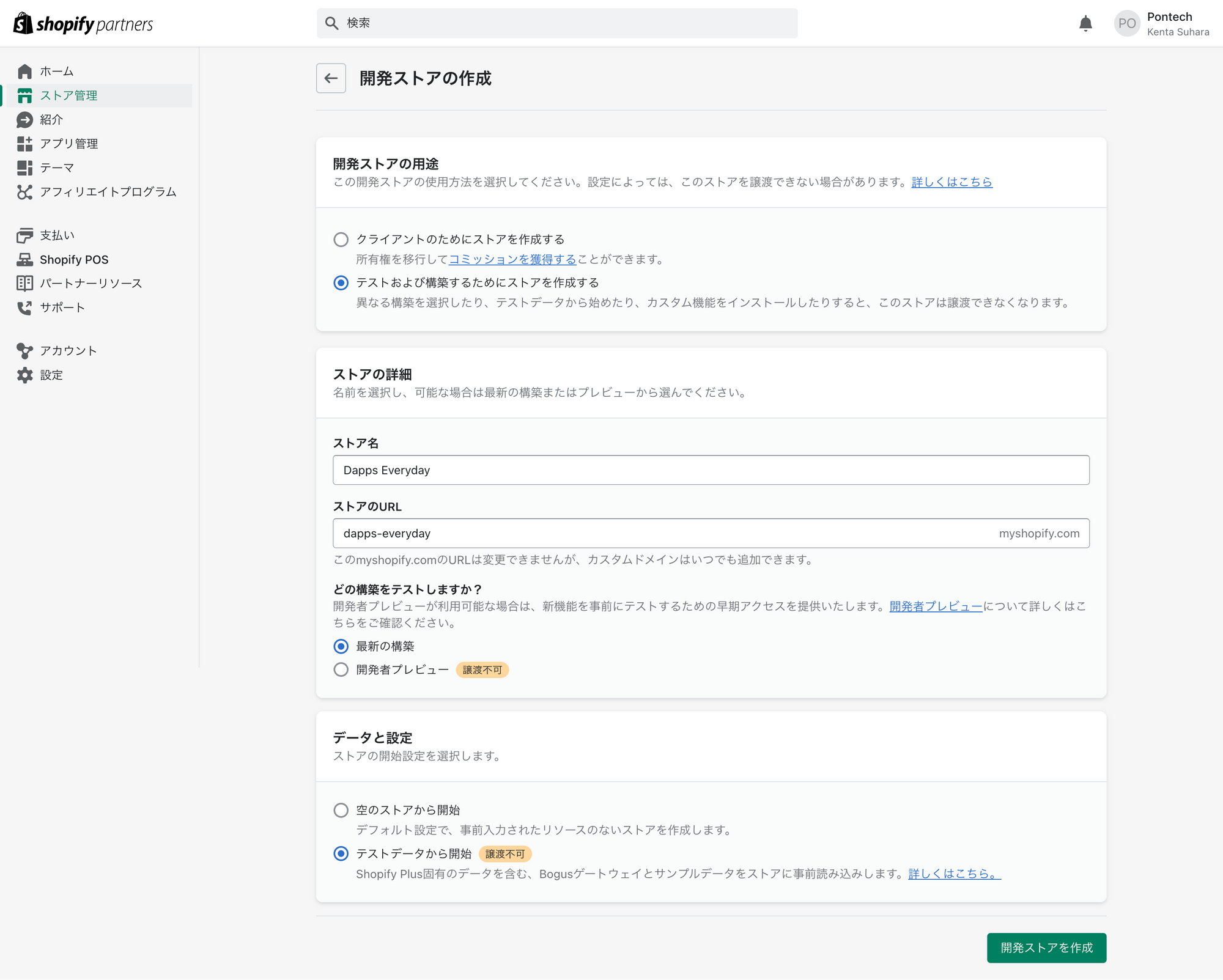The width and height of the screenshot is (1223, 980).
Task: Click the themes (テーマ) icon
Action: (x=24, y=168)
